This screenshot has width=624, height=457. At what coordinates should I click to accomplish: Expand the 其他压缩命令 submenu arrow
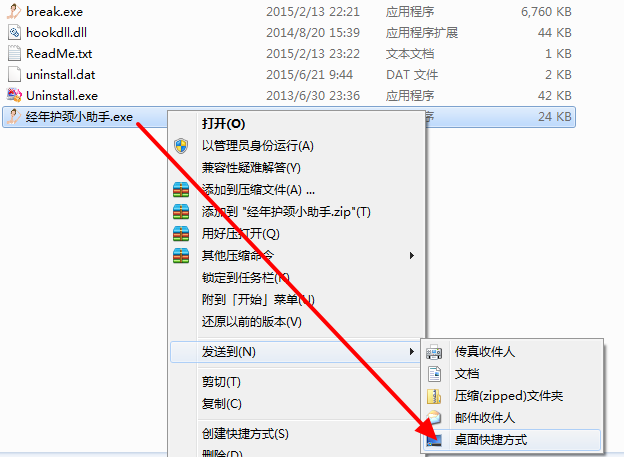point(412,256)
